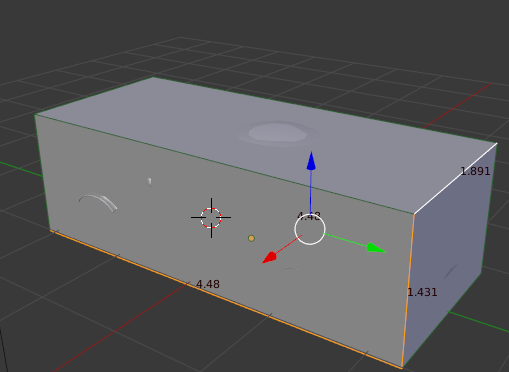Viewport: 509px width, 372px height.
Task: Select the orange vertical edge labeled 1.431
Action: click(x=408, y=291)
